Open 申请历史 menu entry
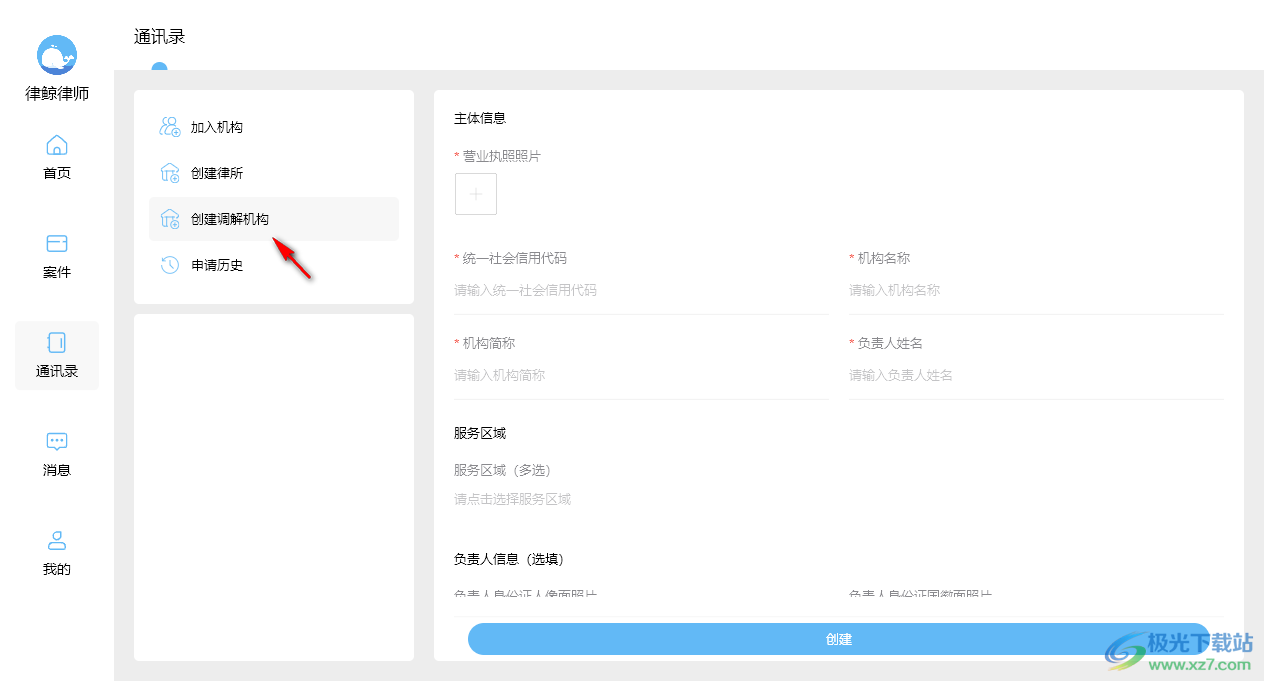This screenshot has height=681, width=1264. point(217,265)
